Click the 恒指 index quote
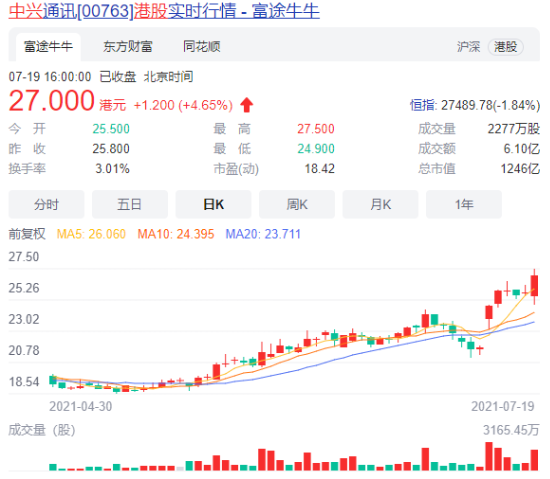The height and width of the screenshot is (479, 550). [475, 105]
